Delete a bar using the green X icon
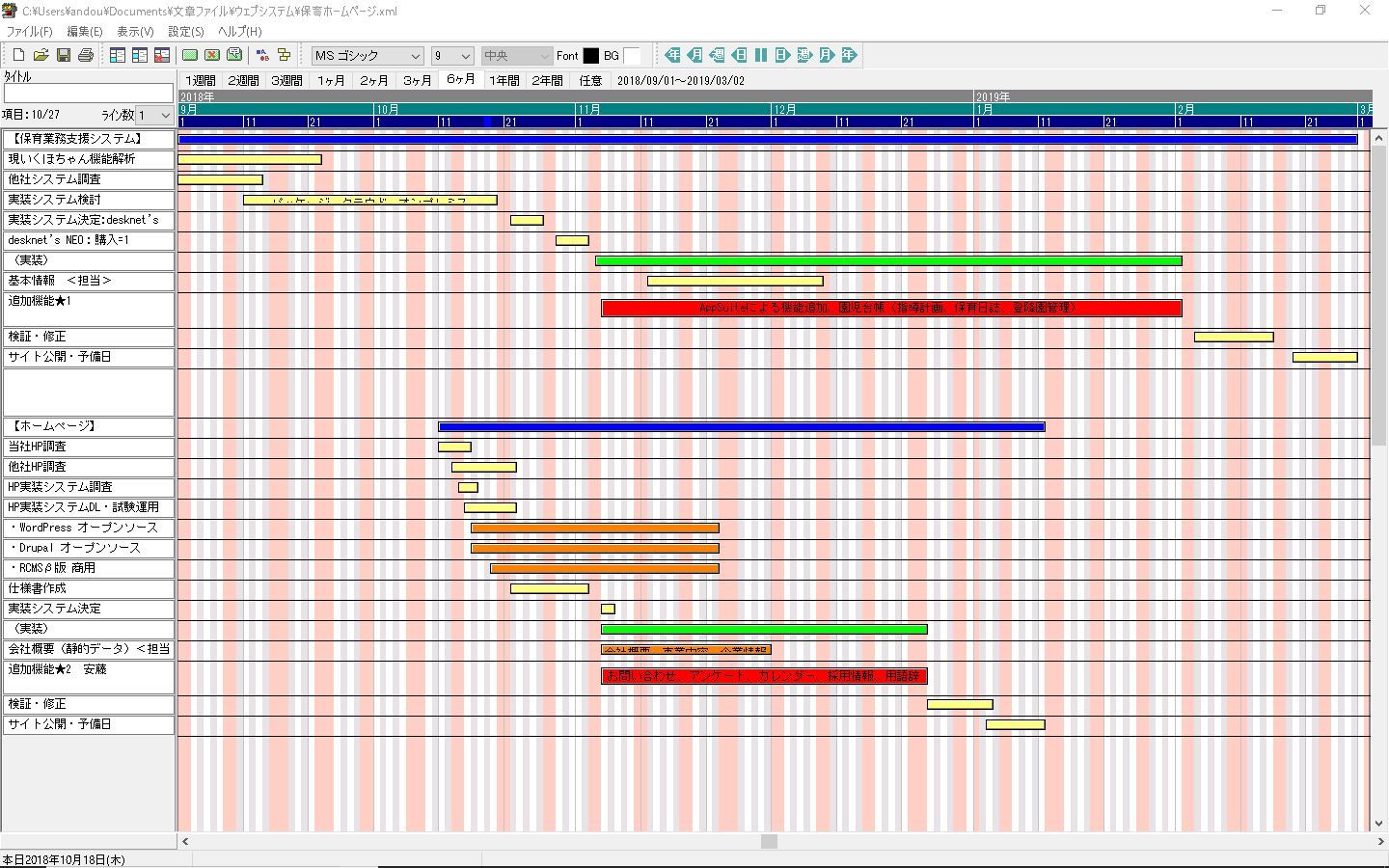 tap(212, 55)
